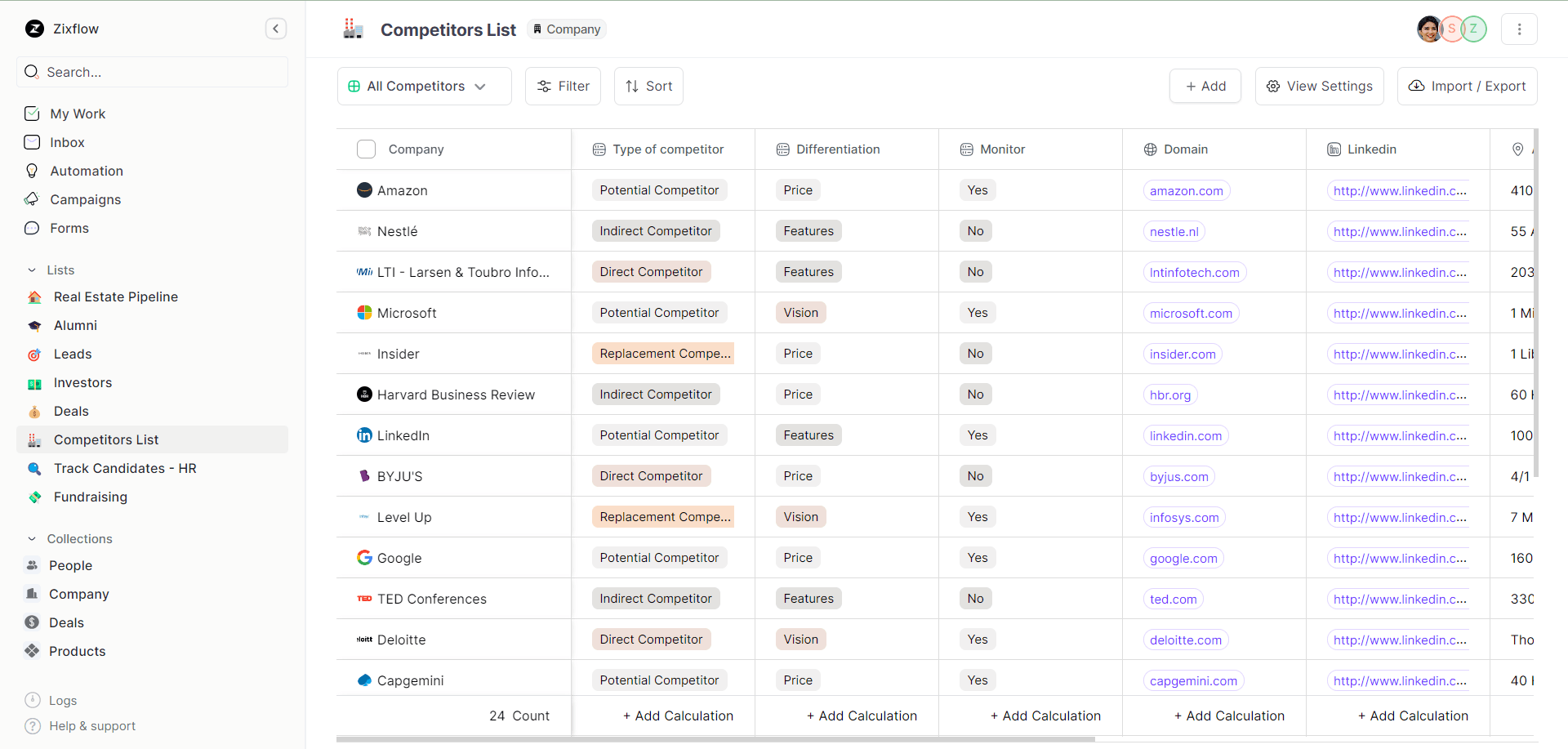This screenshot has height=749, width=1568.
Task: Select the Leads list in the sidebar
Action: 72,354
